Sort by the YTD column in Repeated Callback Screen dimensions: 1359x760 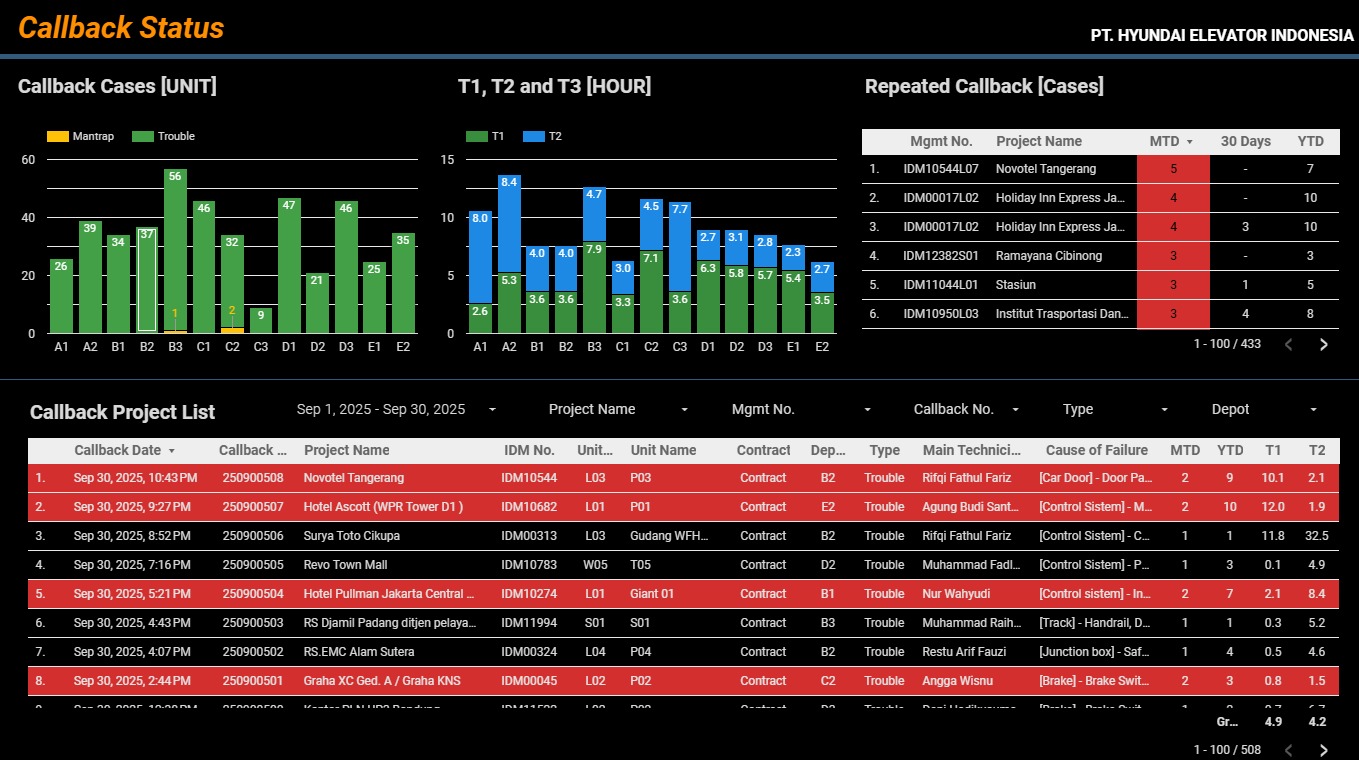pos(1310,141)
